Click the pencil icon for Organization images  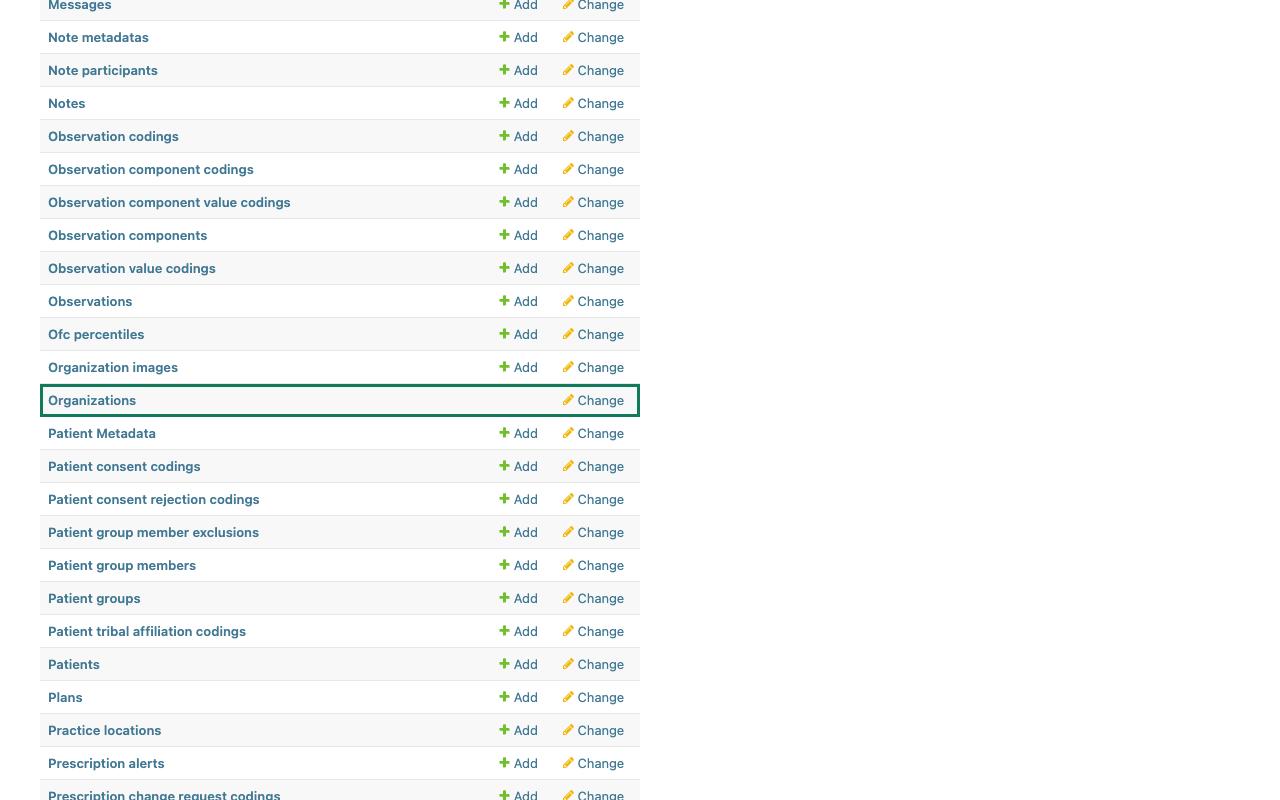[568, 367]
